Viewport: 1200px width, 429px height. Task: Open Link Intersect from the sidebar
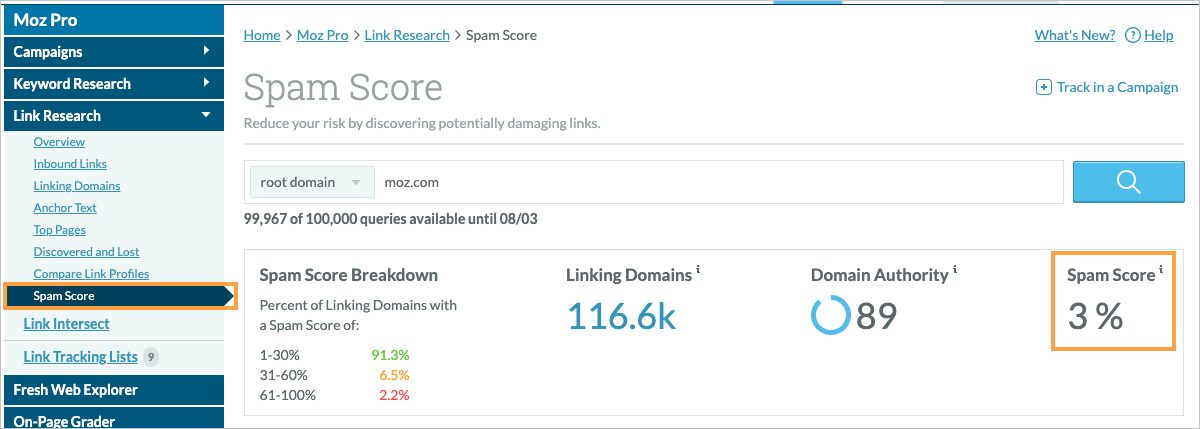[66, 324]
